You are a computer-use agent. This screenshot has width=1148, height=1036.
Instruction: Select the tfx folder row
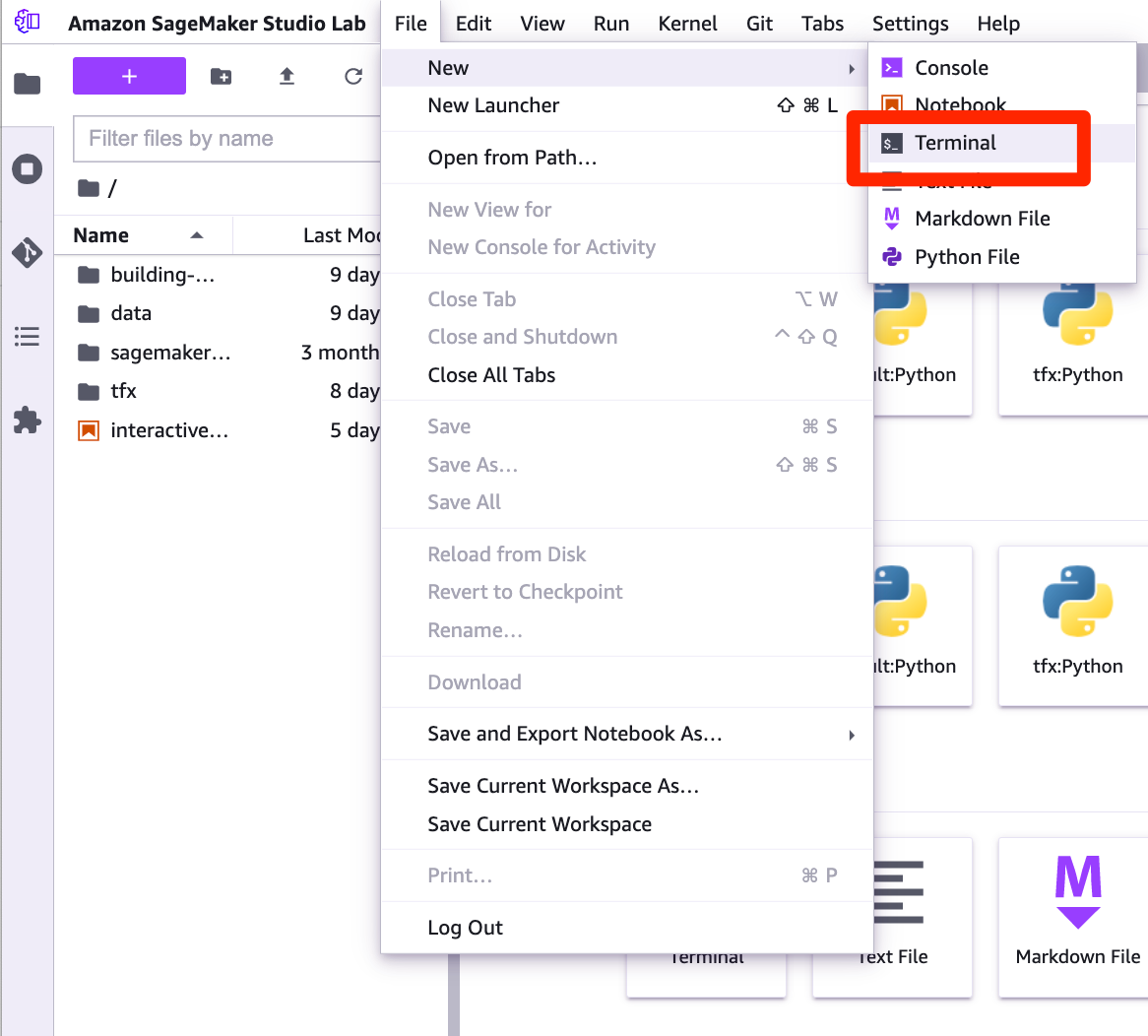(219, 391)
